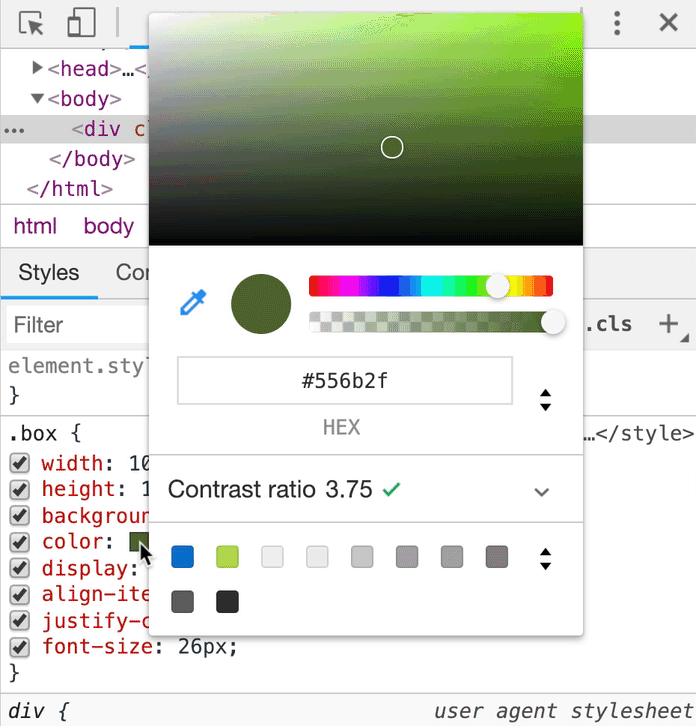Screen dimensions: 696x726
Task: Select body in the breadcrumb trail
Action: point(108,226)
